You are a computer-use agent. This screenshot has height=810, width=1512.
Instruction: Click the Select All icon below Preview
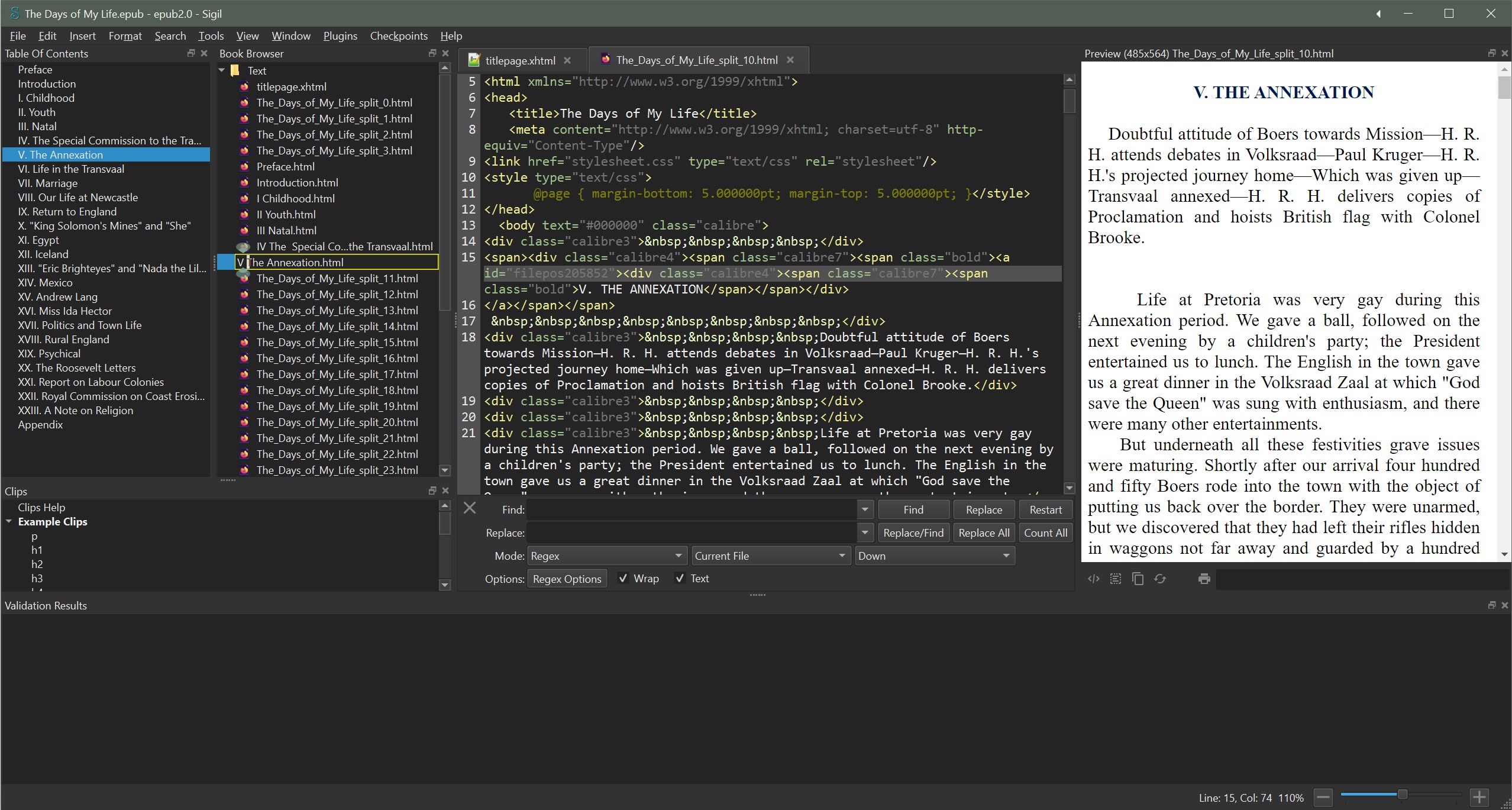1115,579
